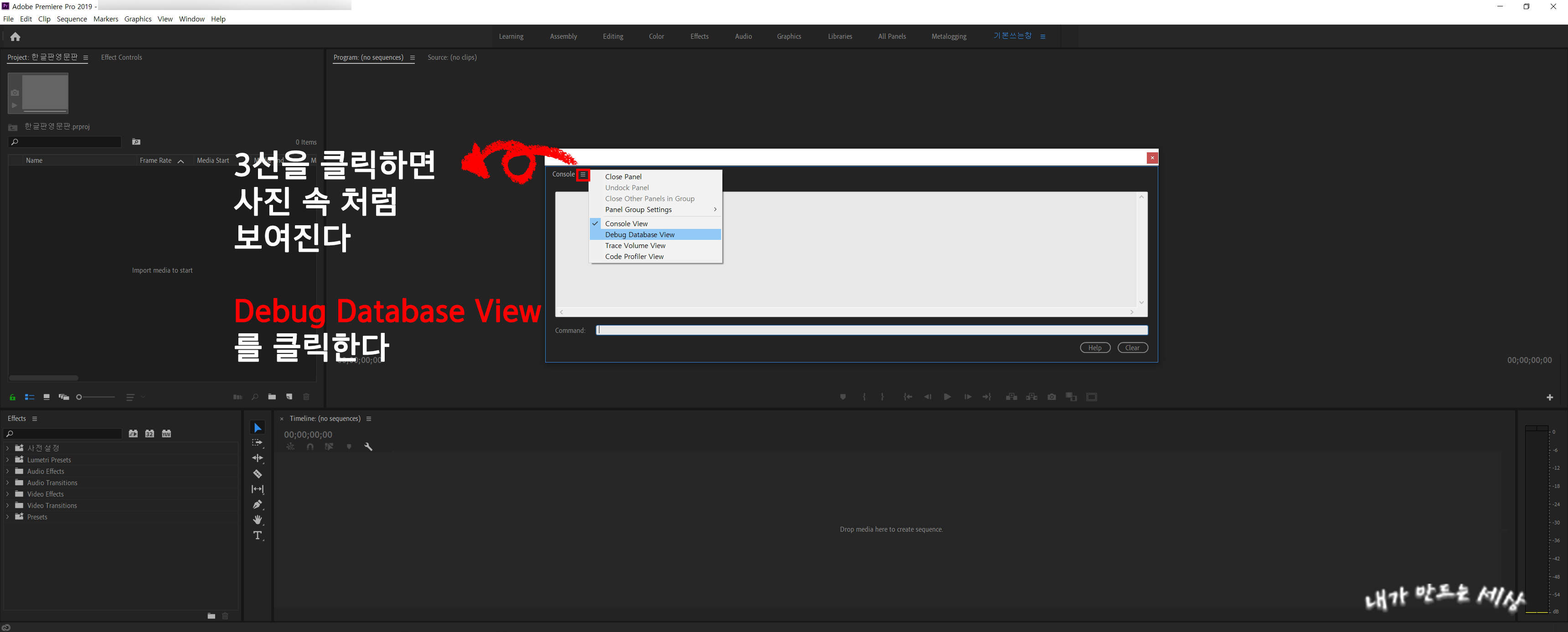Screen dimensions: 1568x632
Task: Choose Debug Database View menu item
Action: pyautogui.click(x=640, y=234)
